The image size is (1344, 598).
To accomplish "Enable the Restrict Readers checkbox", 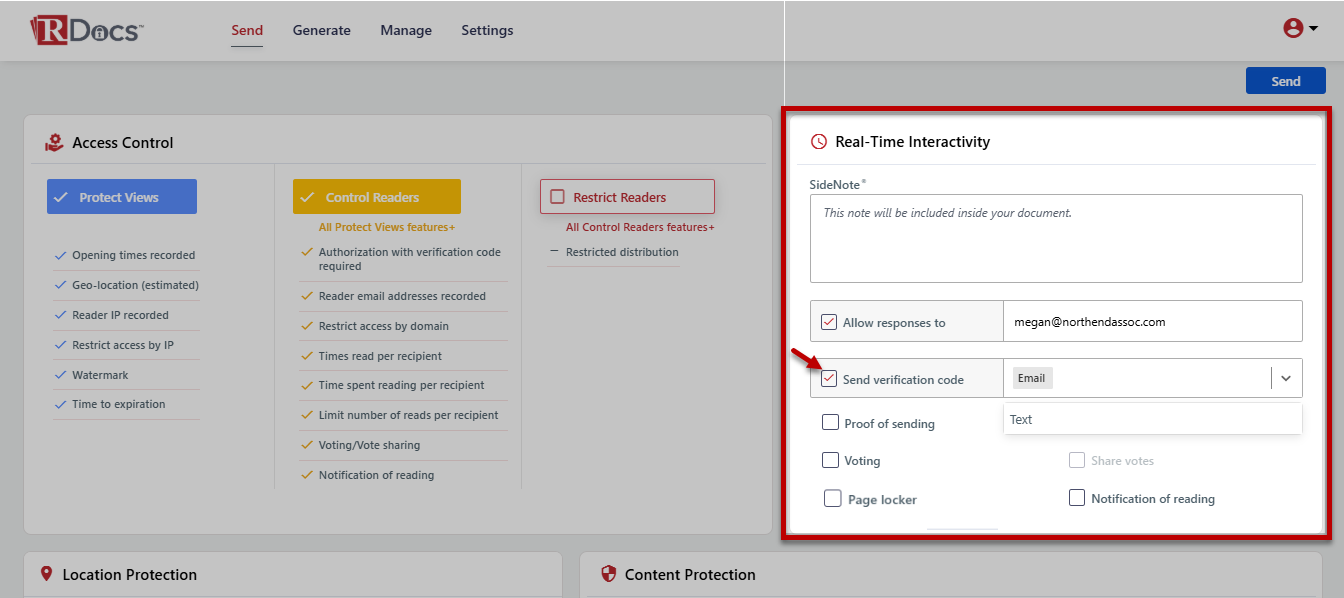I will coord(558,197).
